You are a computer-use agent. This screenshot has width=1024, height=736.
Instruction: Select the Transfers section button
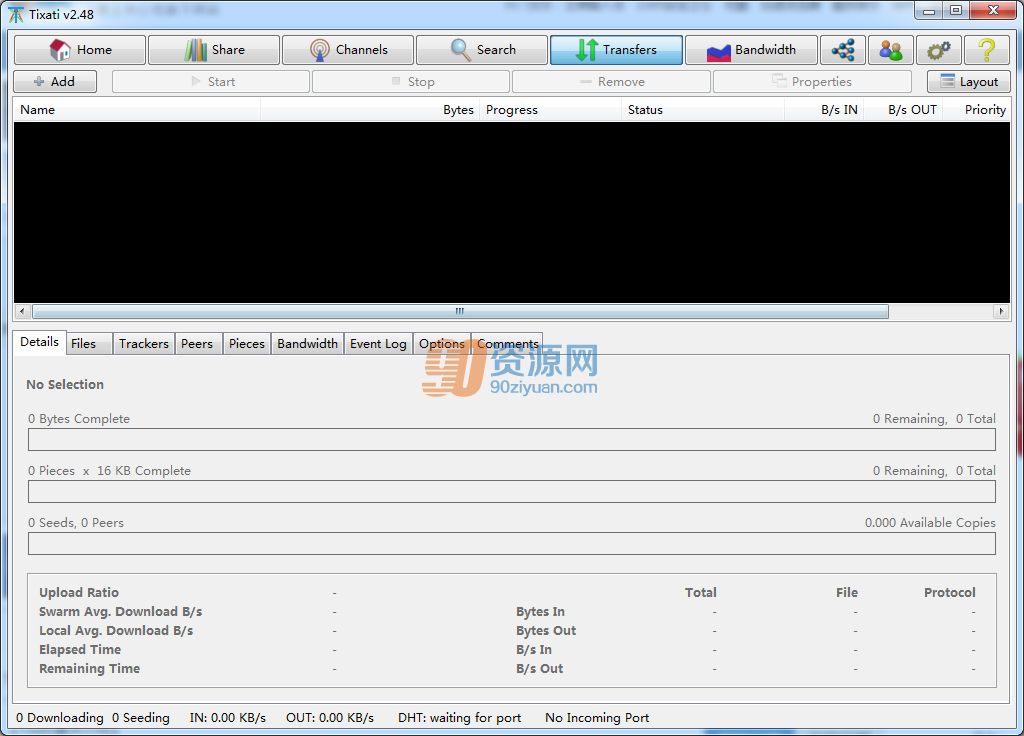click(x=616, y=50)
